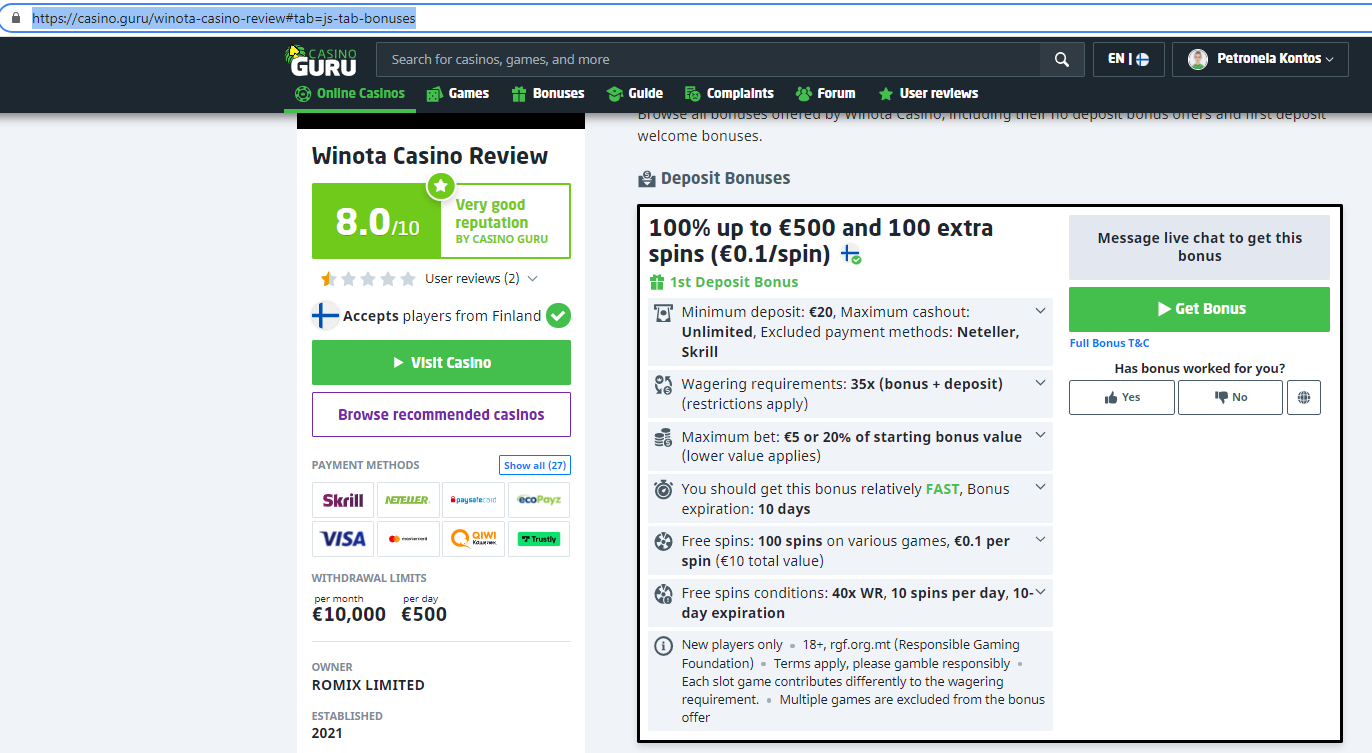The width and height of the screenshot is (1372, 753).
Task: Click the search magnifier icon
Action: (1061, 60)
